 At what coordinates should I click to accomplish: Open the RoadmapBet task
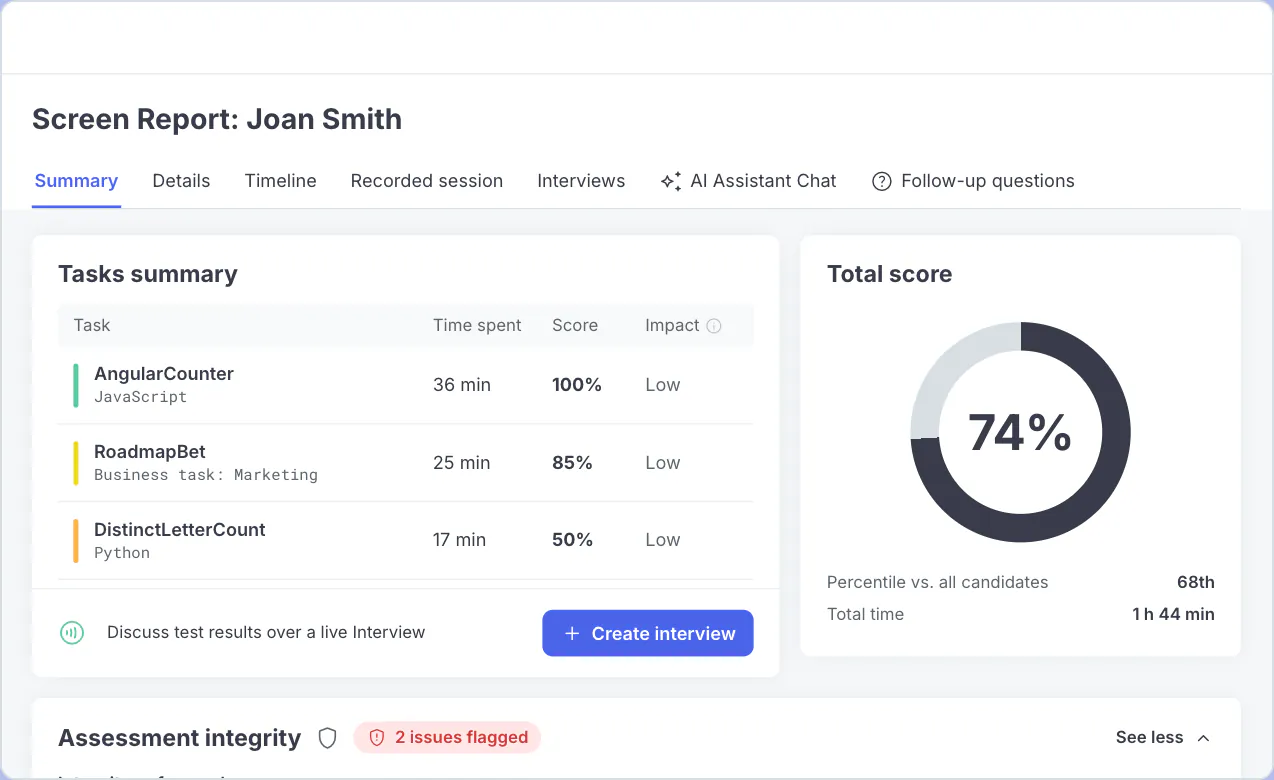point(150,452)
